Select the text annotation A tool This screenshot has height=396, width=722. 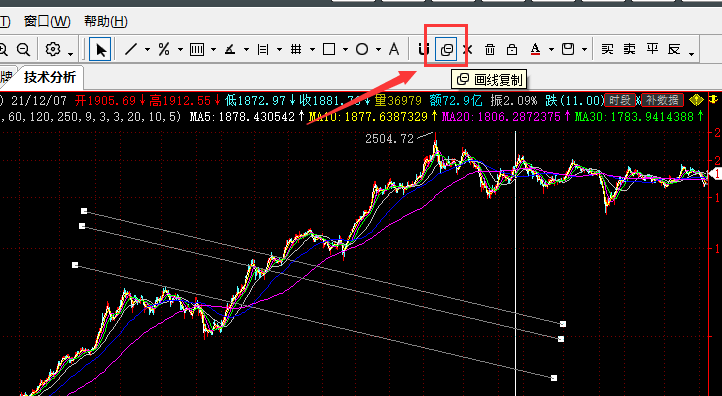[x=394, y=49]
